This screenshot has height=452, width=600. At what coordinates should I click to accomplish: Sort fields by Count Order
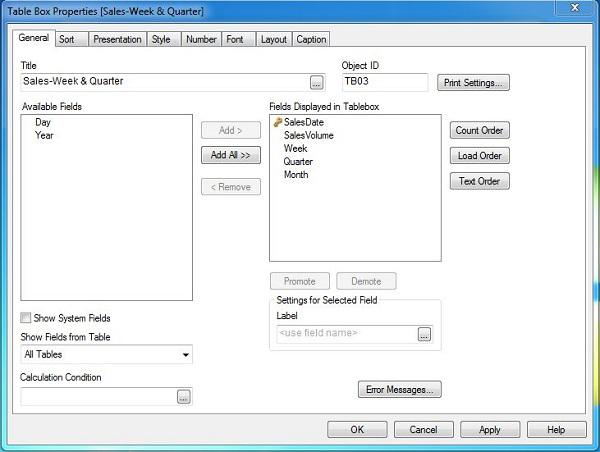pos(479,131)
